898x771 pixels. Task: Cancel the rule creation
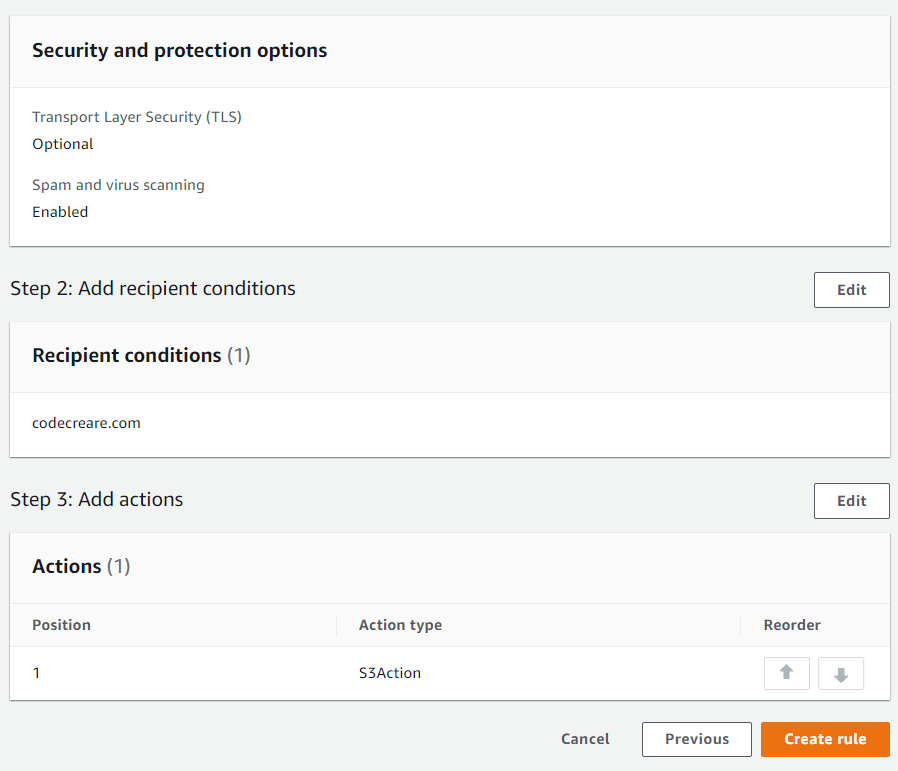point(585,739)
